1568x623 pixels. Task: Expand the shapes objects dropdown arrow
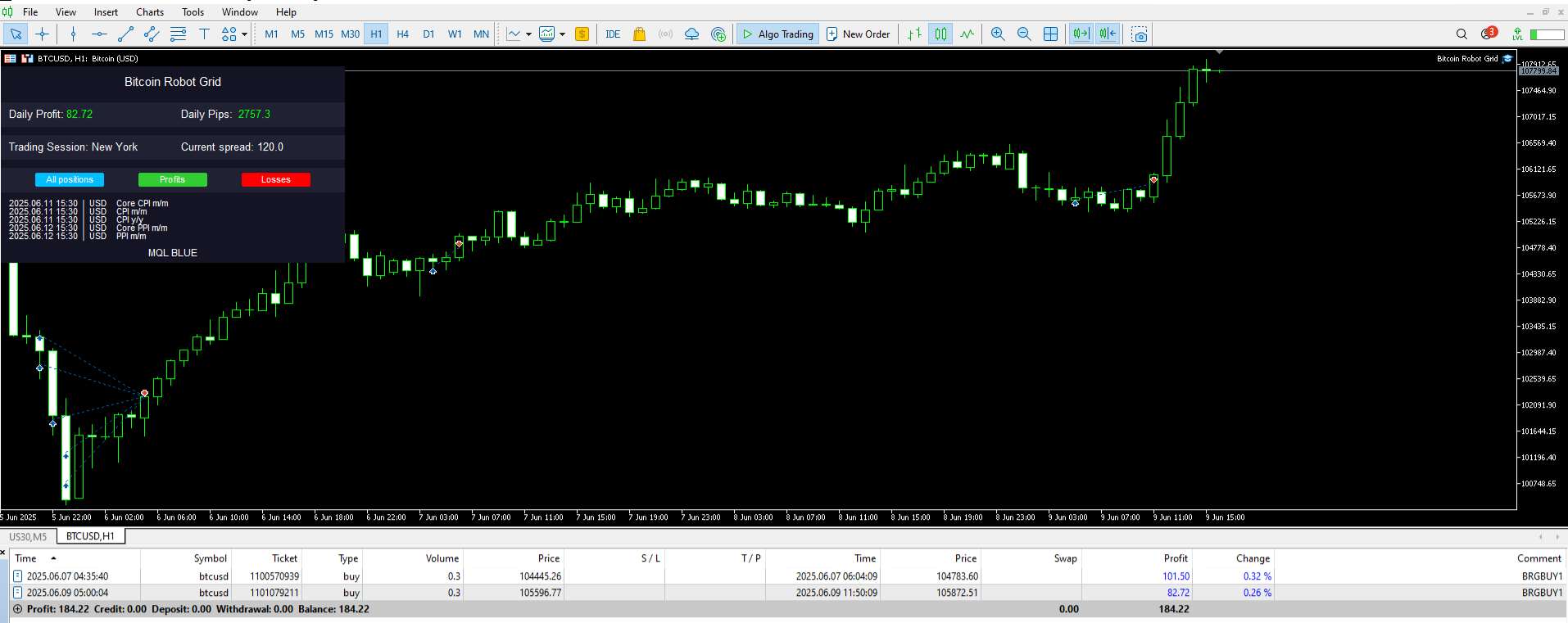pos(244,34)
